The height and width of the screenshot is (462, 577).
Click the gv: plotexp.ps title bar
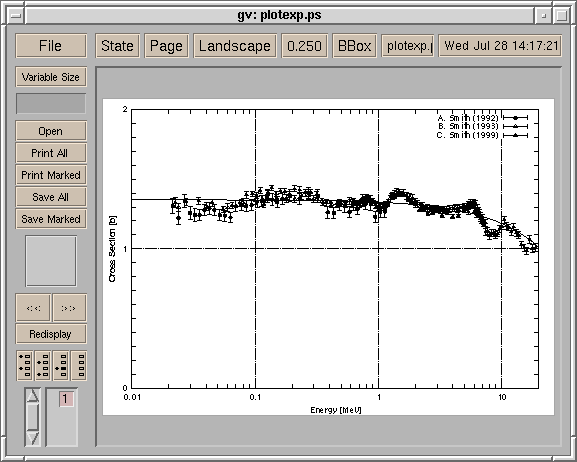279,15
